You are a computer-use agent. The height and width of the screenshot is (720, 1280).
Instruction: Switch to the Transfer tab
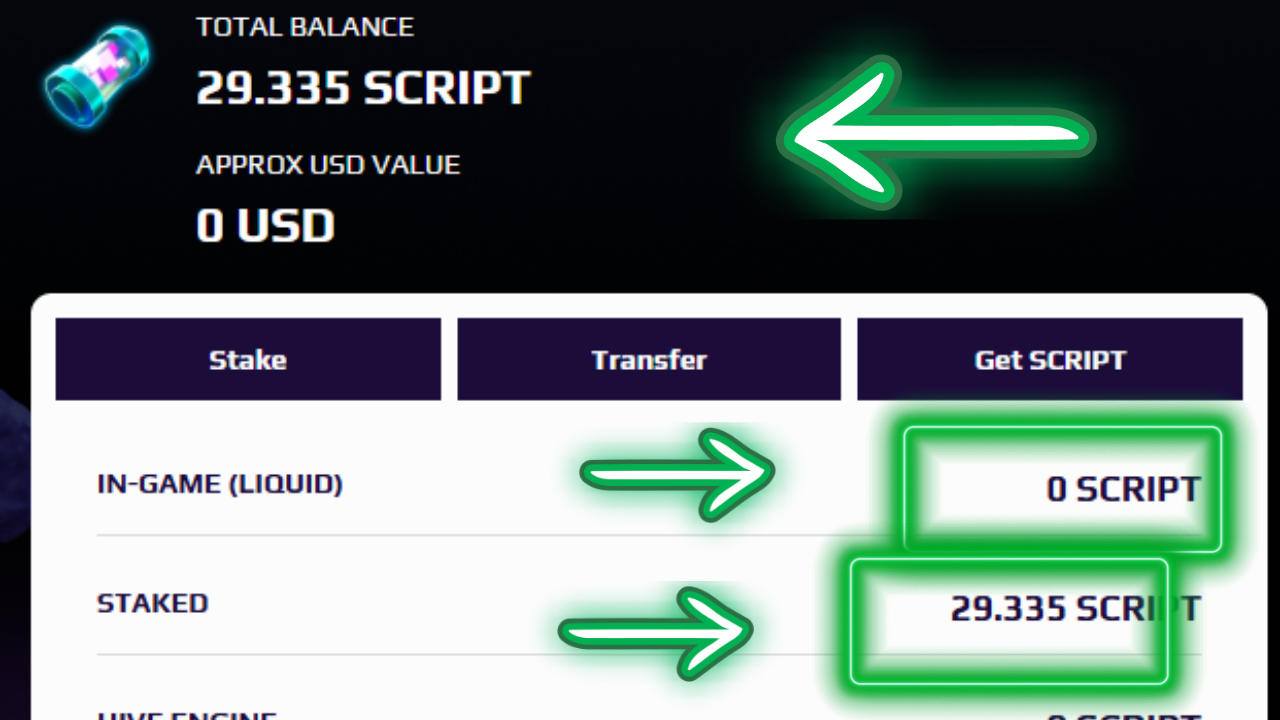point(649,360)
